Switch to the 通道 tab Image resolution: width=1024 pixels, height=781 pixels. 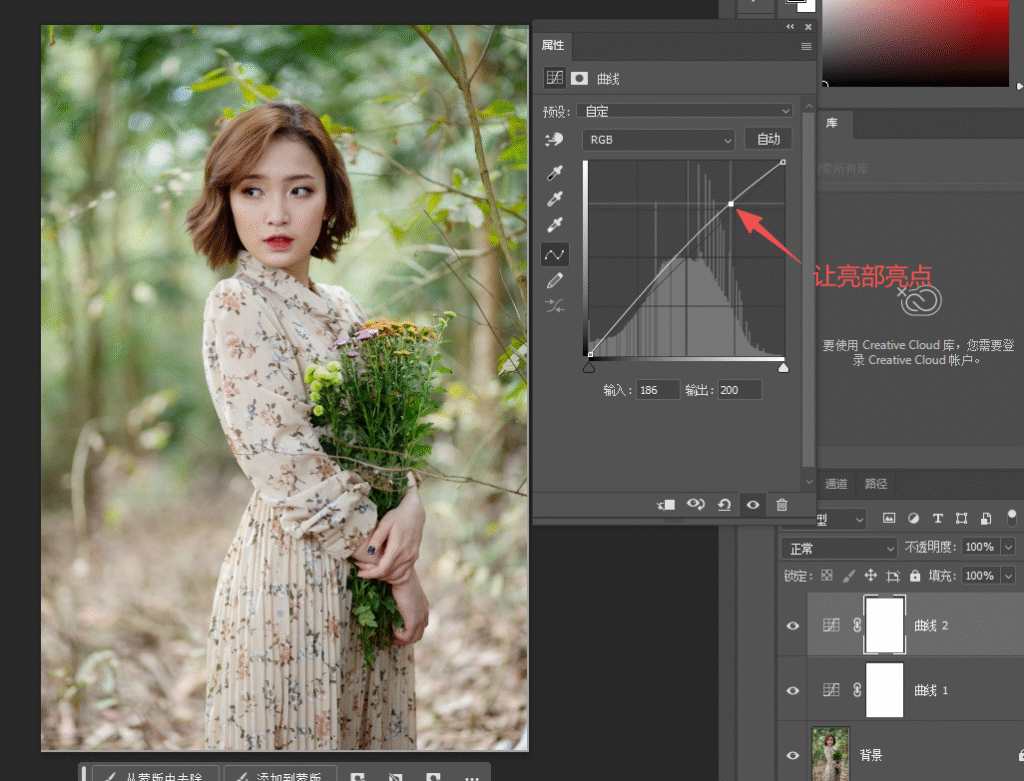click(x=836, y=484)
